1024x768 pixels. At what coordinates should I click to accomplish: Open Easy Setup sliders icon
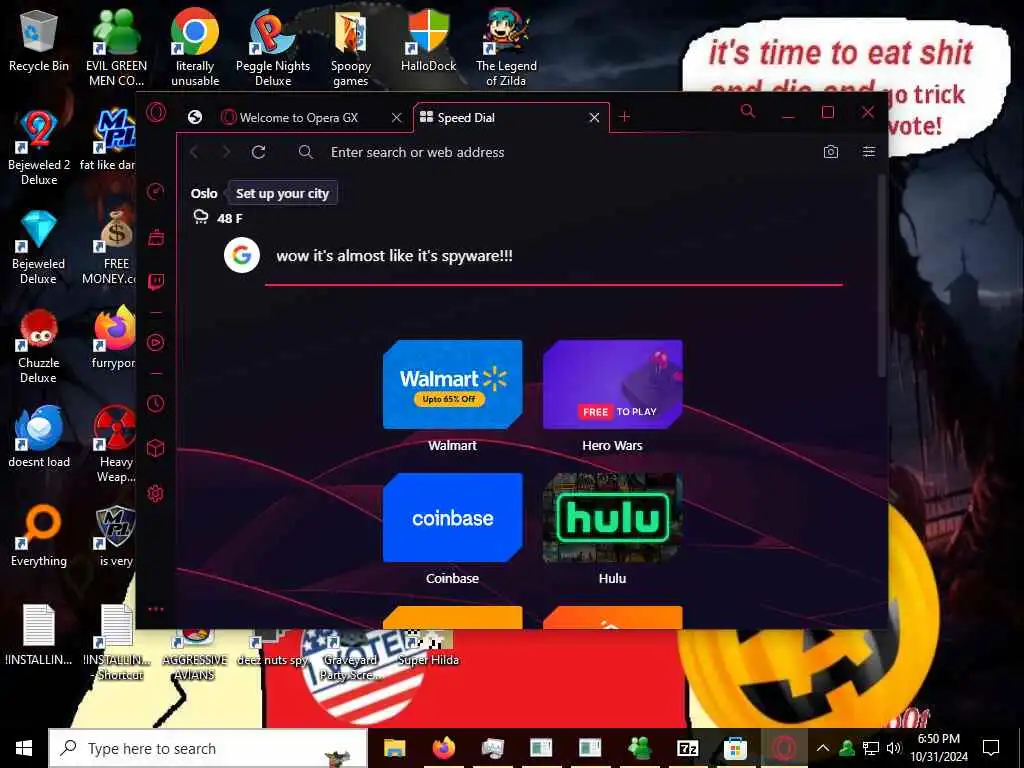[869, 152]
